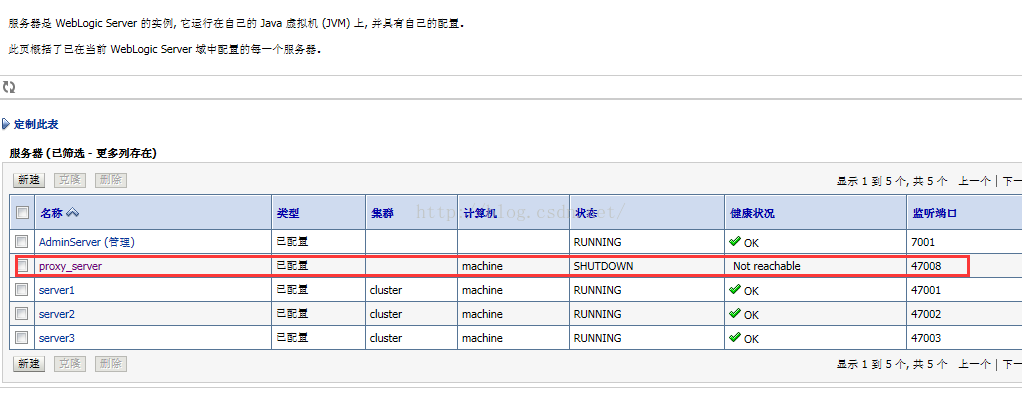Click port value 47002
This screenshot has width=1022, height=403.
click(x=926, y=314)
